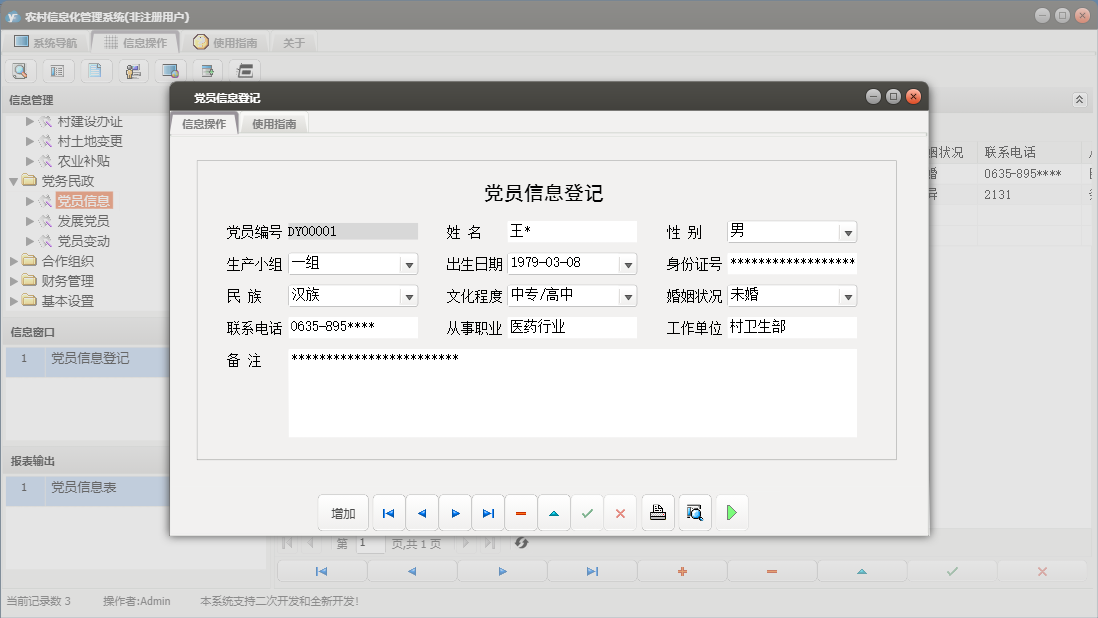Open the 婚姻状况 marital status dropdown

coord(848,295)
